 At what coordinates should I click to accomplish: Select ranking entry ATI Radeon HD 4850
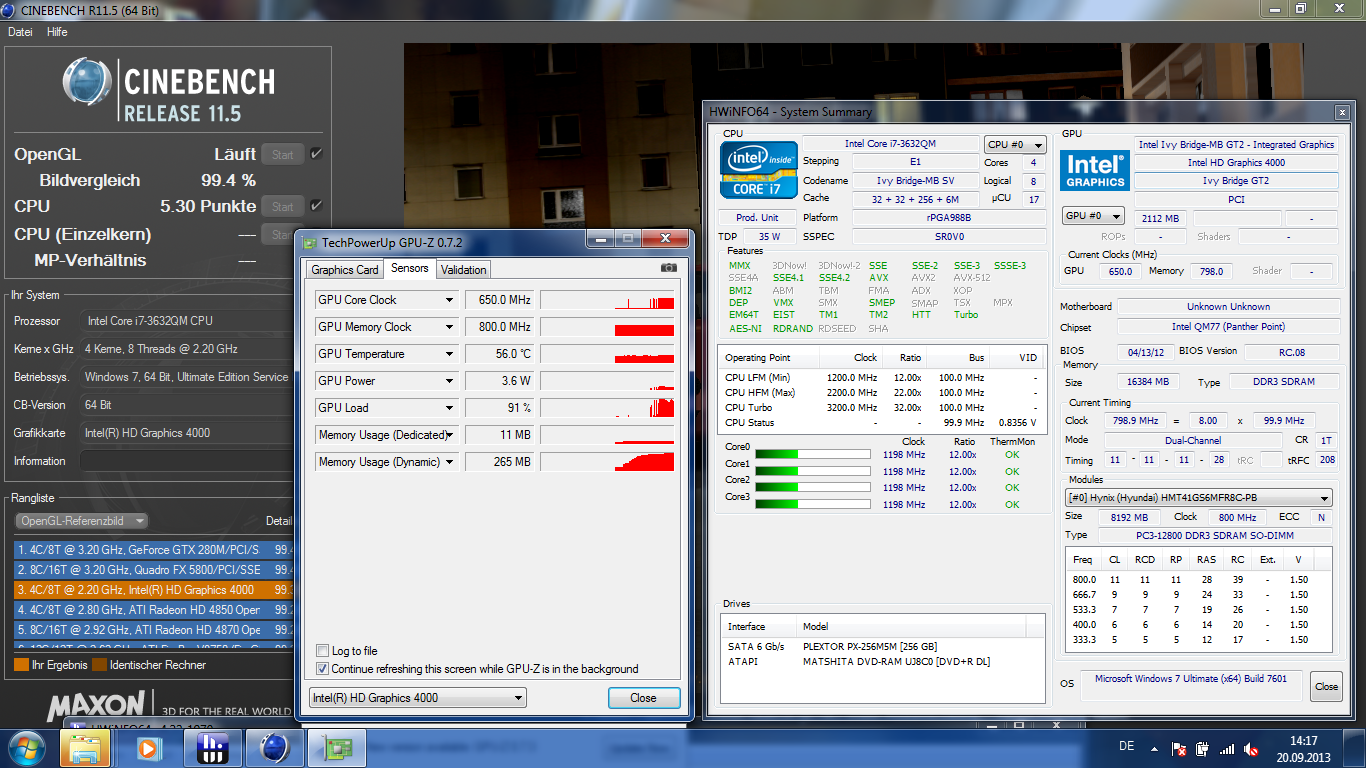152,610
